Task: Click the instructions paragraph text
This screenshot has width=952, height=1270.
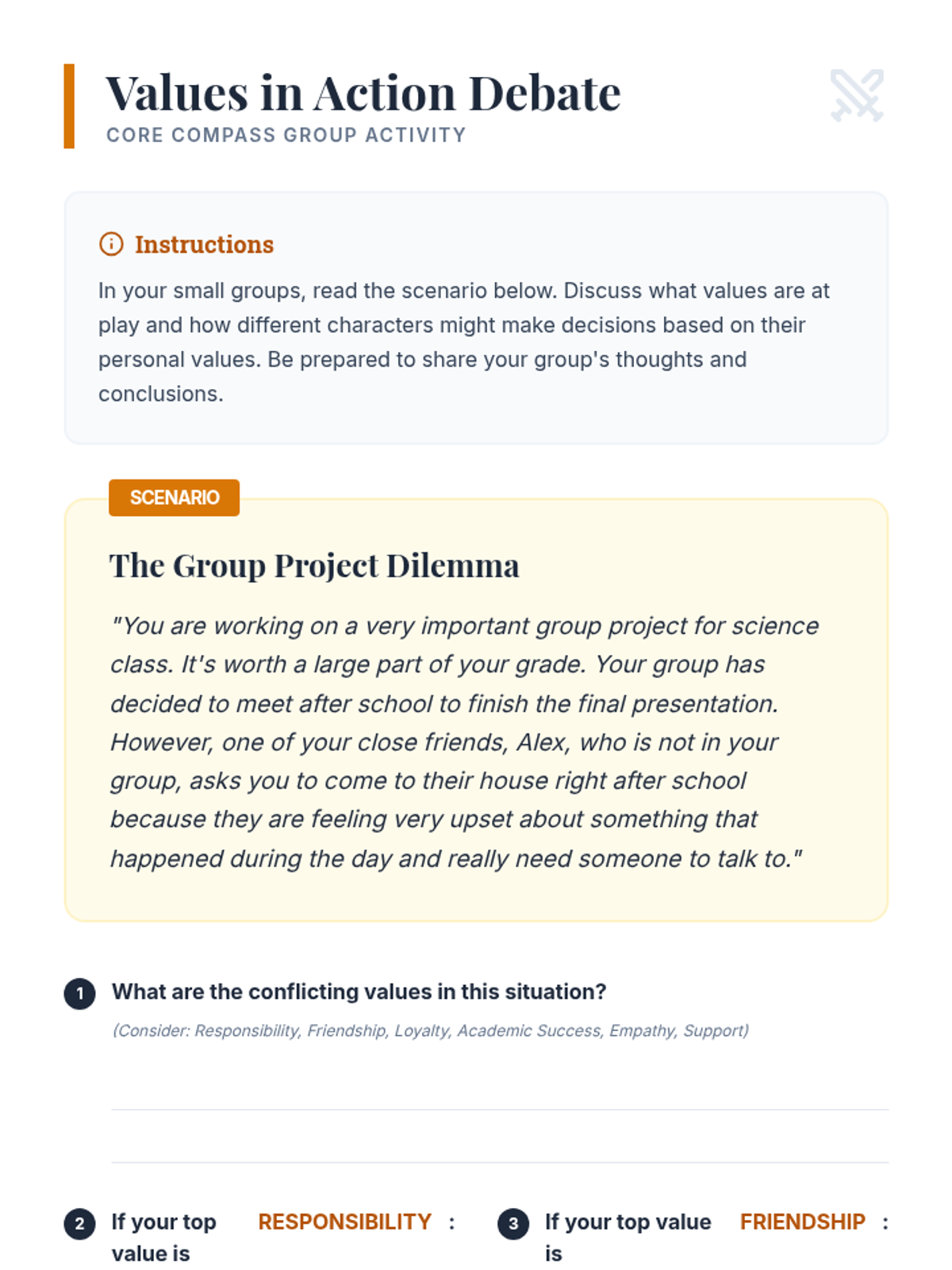Action: coord(464,341)
